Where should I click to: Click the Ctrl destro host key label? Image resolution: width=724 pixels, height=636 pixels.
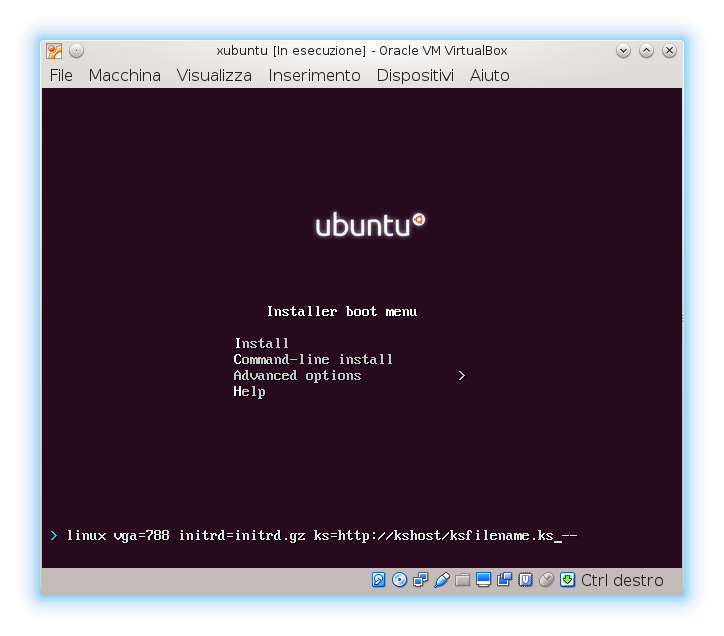click(x=622, y=580)
